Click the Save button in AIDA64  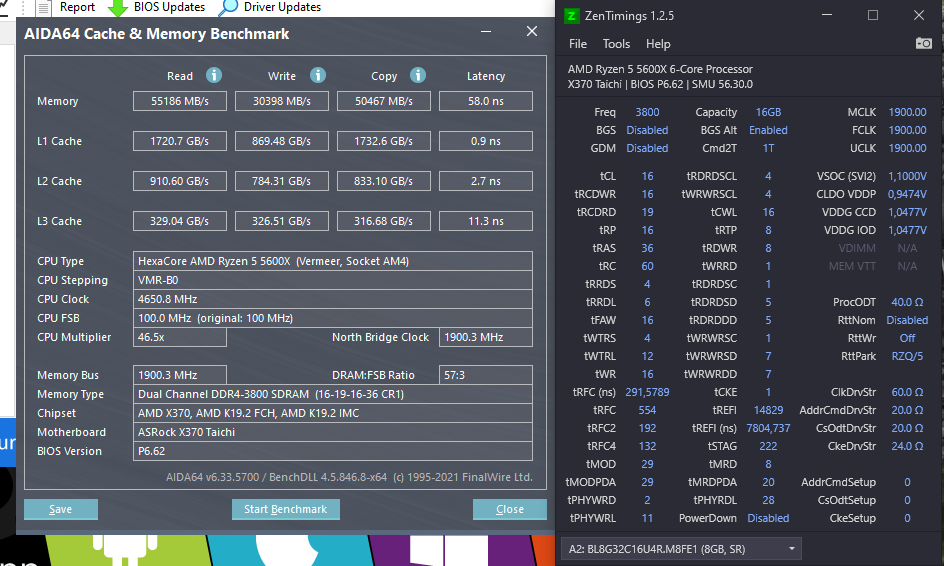coord(61,509)
